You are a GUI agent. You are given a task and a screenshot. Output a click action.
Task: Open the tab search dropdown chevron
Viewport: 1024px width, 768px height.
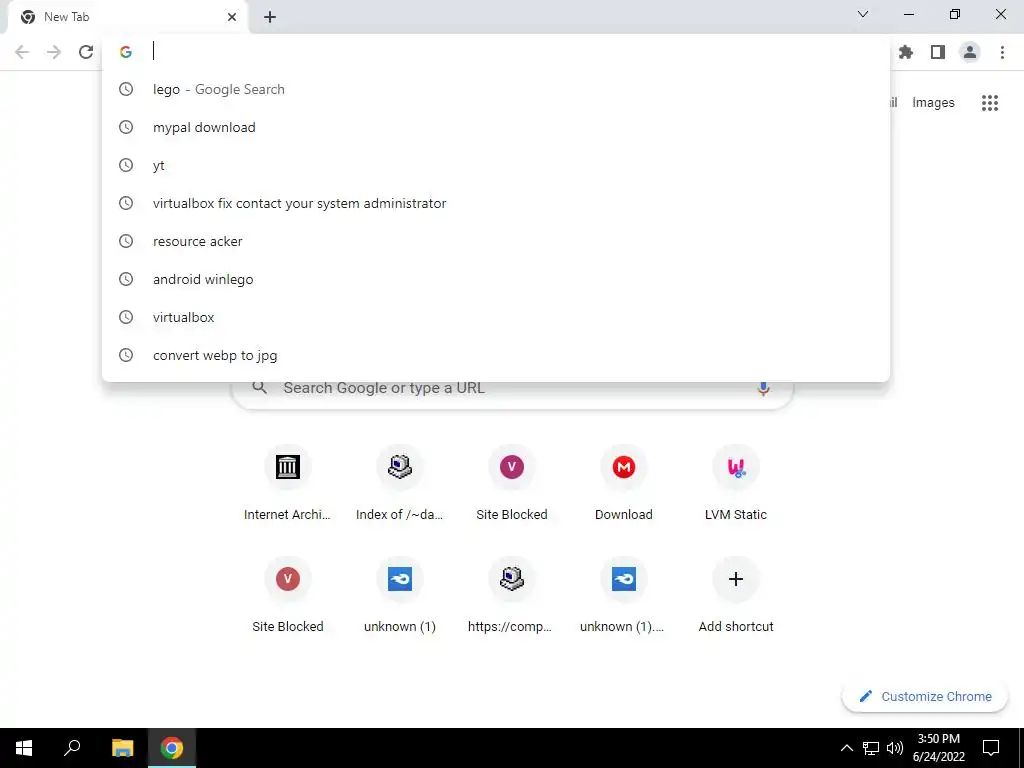863,14
